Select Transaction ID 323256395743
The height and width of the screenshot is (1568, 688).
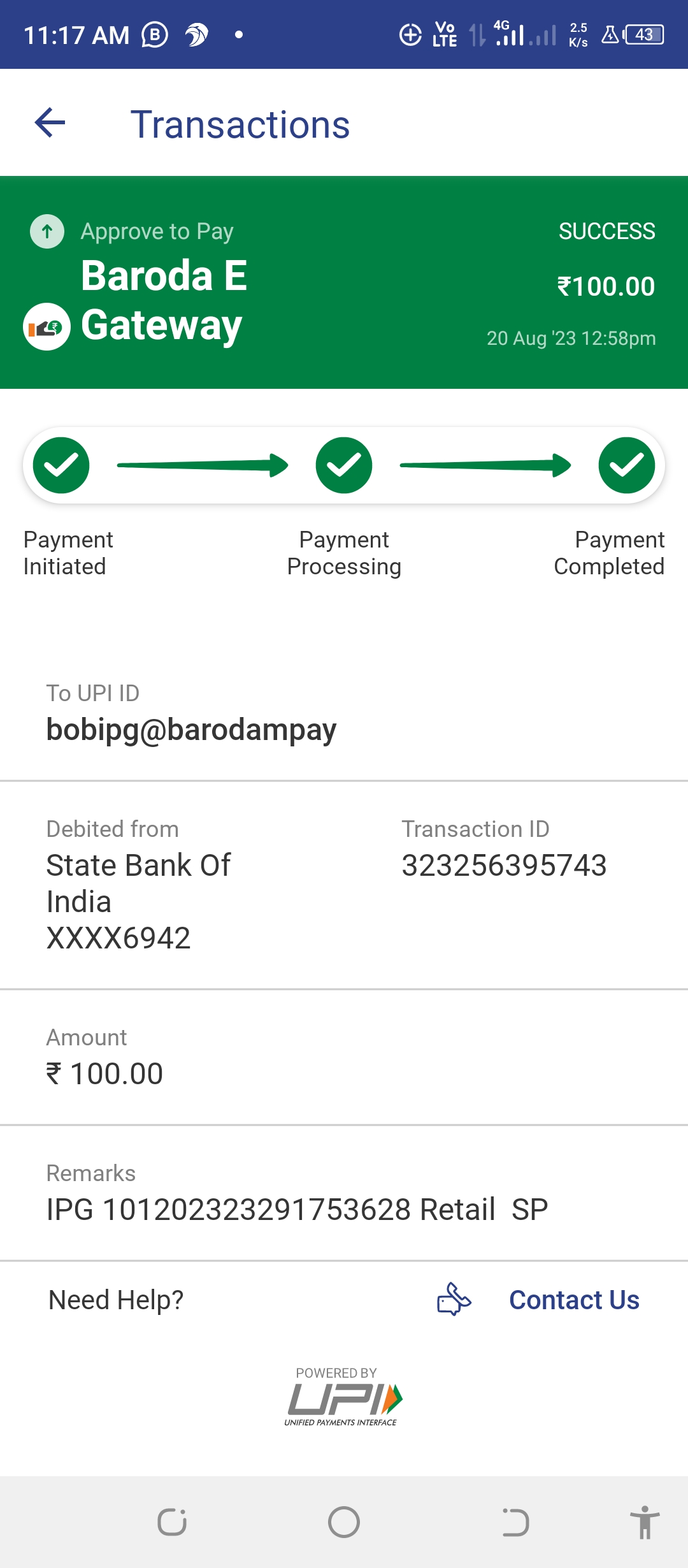(504, 865)
